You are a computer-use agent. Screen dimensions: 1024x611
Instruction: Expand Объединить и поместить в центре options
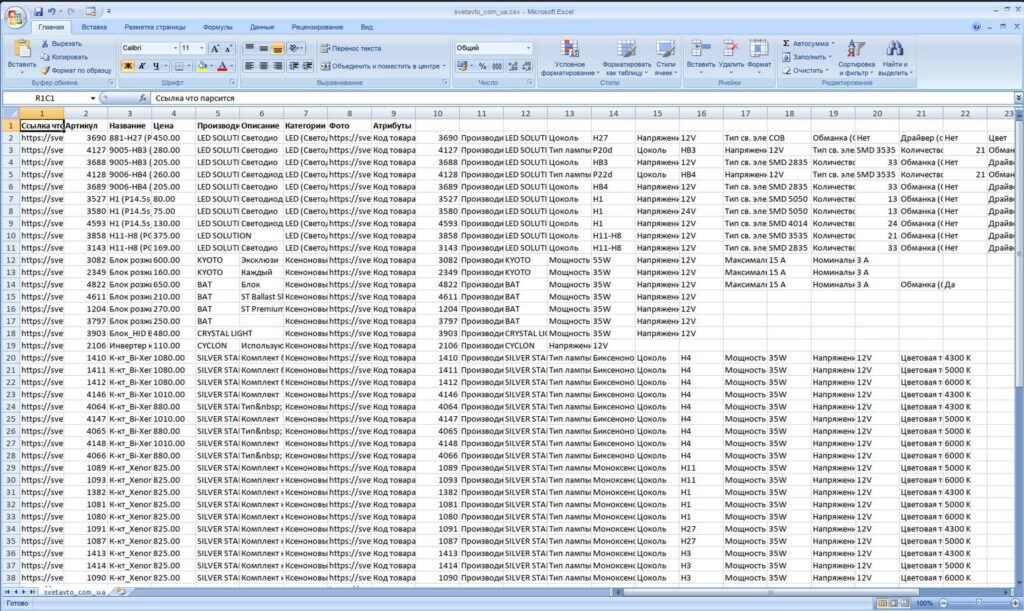point(444,66)
